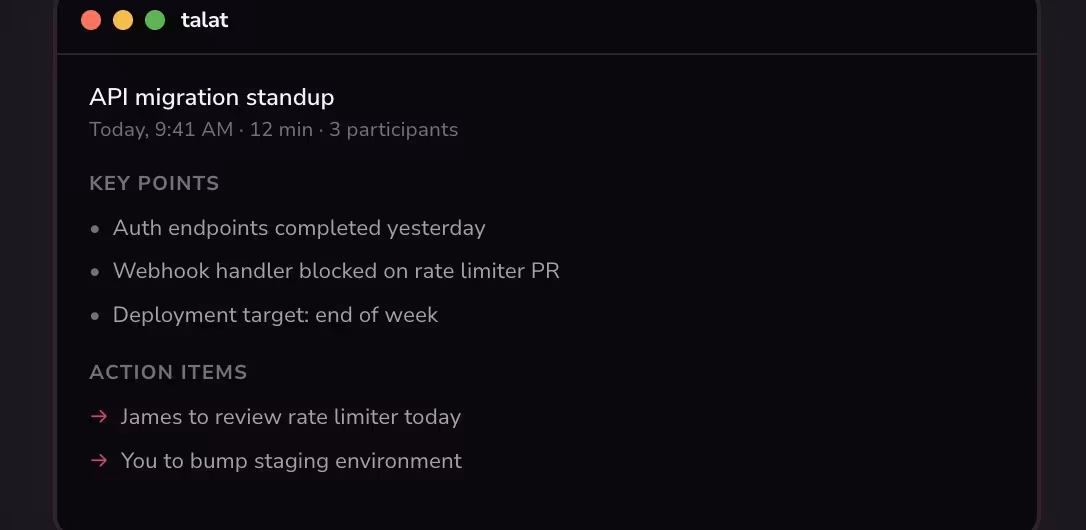Click bullet dot beside Auth endpoints
This screenshot has width=1086, height=530.
tap(95, 229)
